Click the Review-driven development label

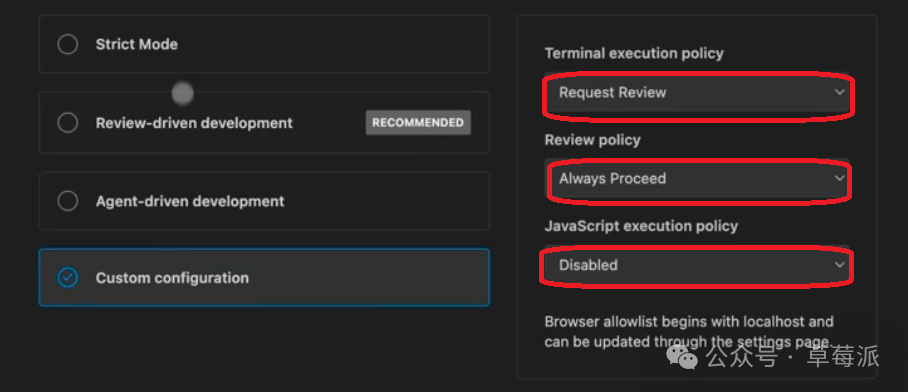point(194,123)
